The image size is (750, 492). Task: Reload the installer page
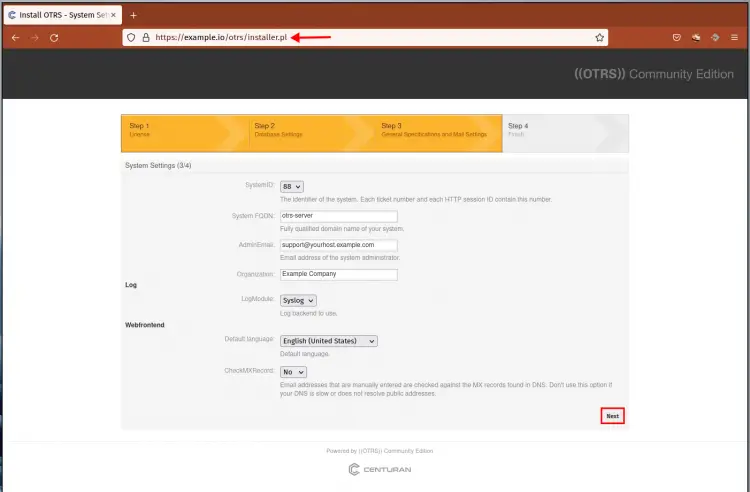coord(54,37)
